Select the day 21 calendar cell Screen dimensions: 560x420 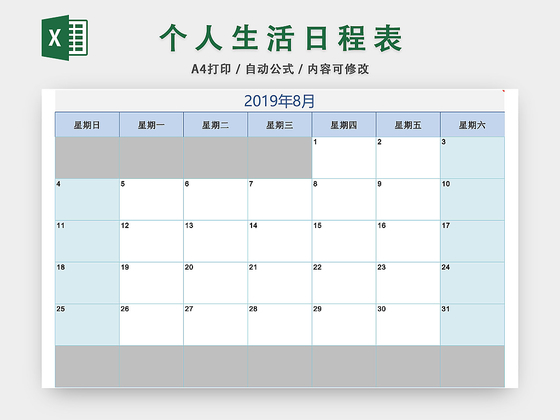click(280, 283)
